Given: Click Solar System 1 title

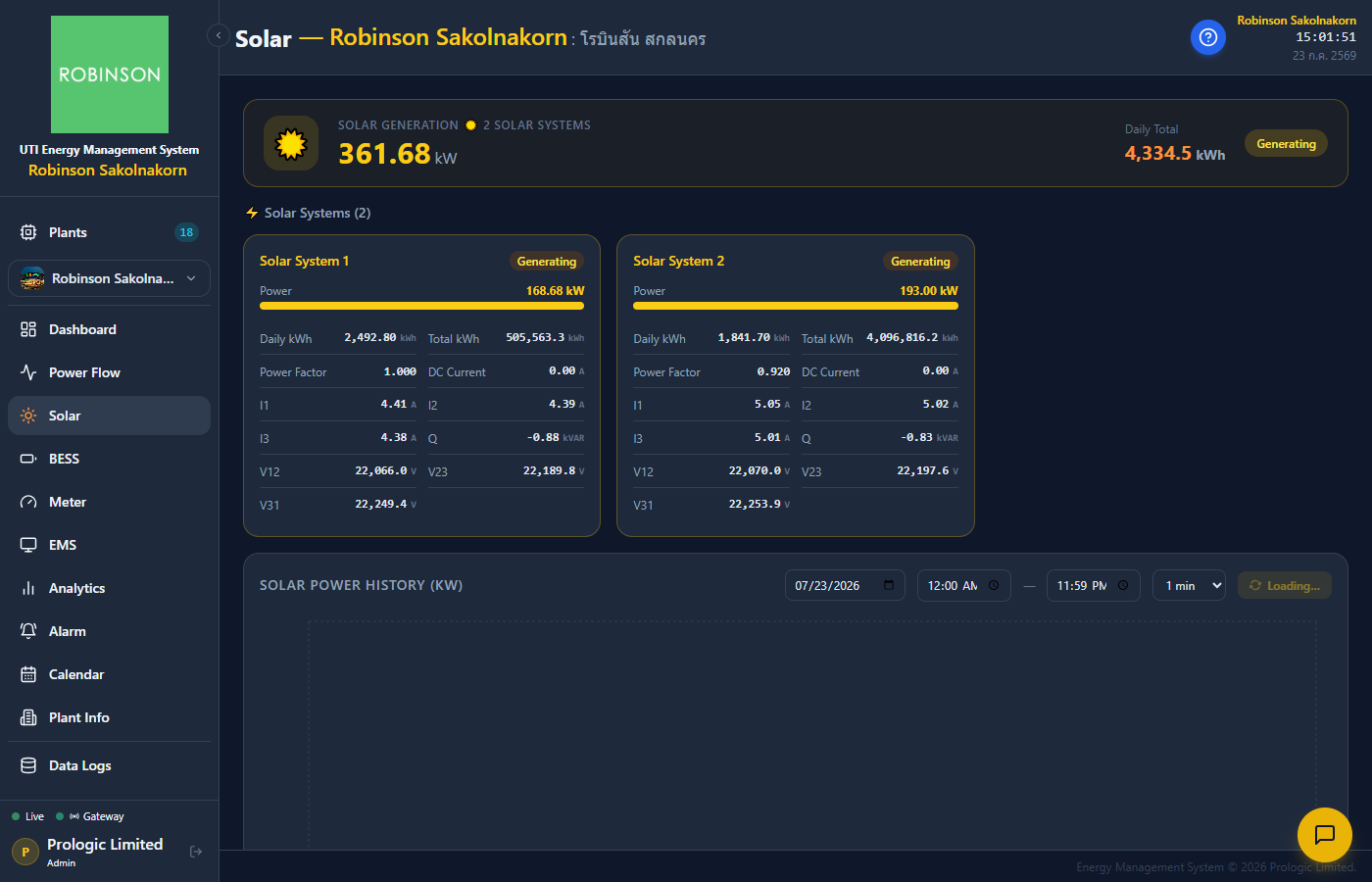Looking at the screenshot, I should tap(304, 261).
